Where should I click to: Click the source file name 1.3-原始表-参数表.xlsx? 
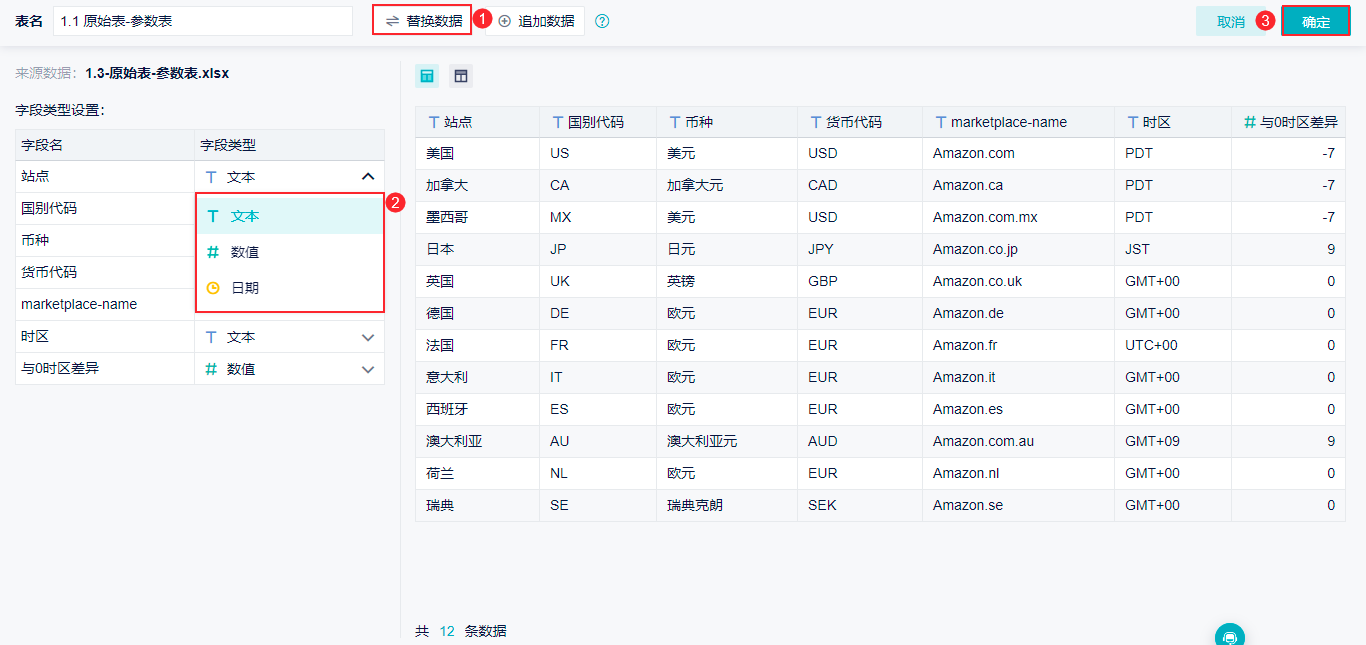coord(157,73)
